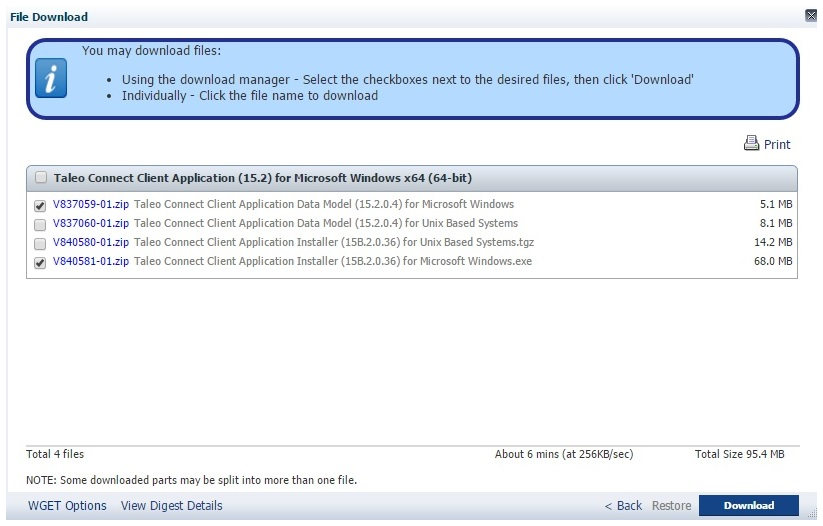Open the V837060-01.zip file link
The width and height of the screenshot is (823, 526).
pos(91,223)
